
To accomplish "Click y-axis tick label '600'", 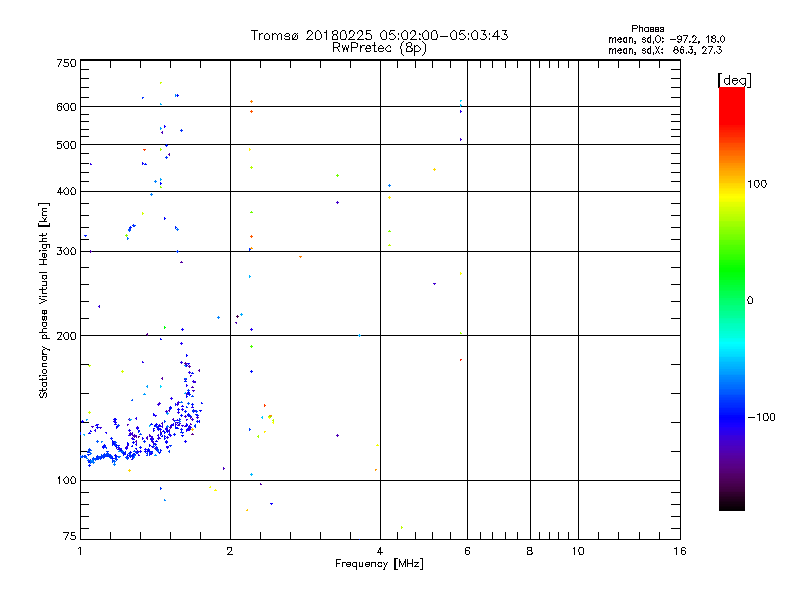I will tap(67, 107).
